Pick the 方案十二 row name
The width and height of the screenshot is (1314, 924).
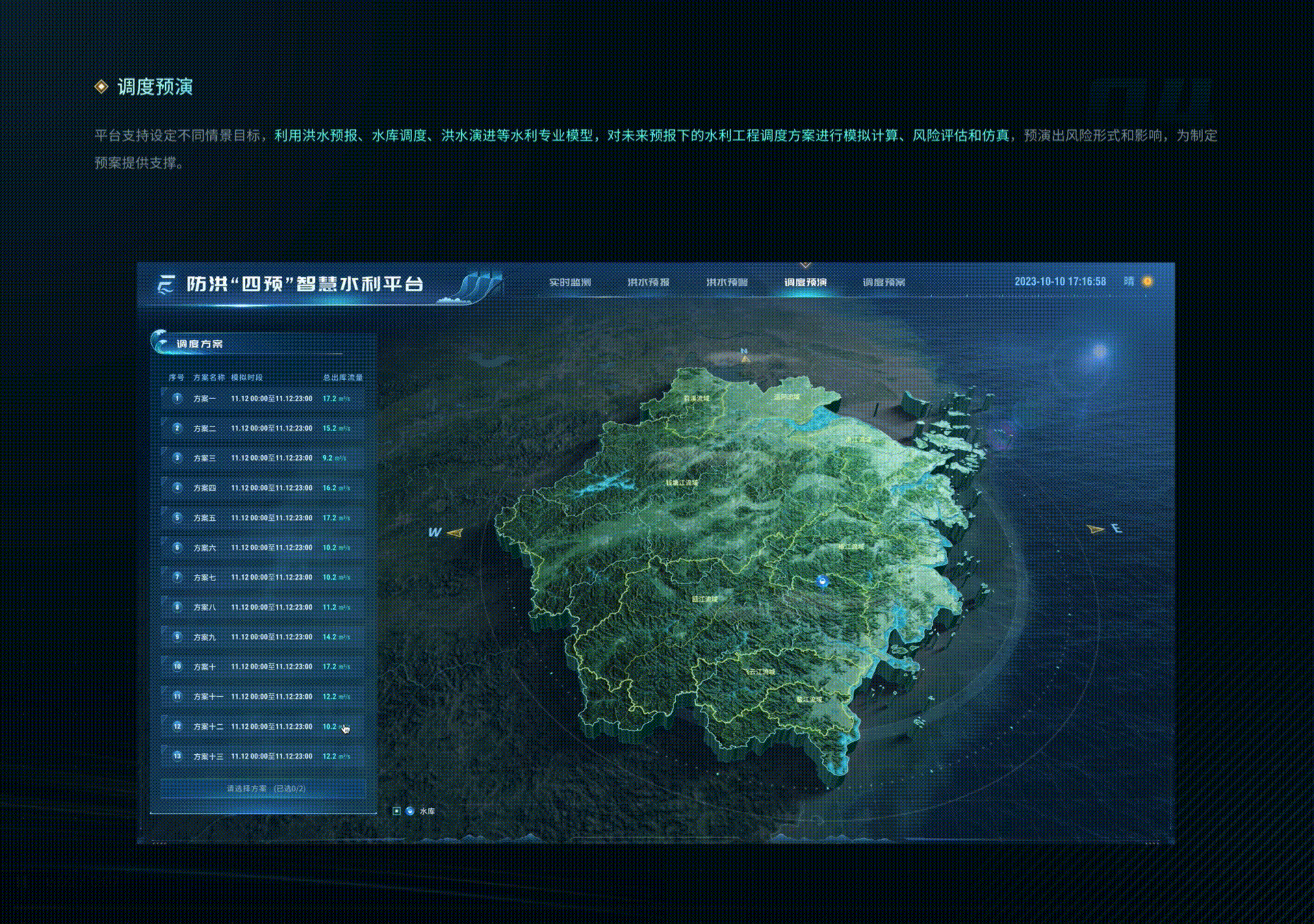pyautogui.click(x=208, y=727)
